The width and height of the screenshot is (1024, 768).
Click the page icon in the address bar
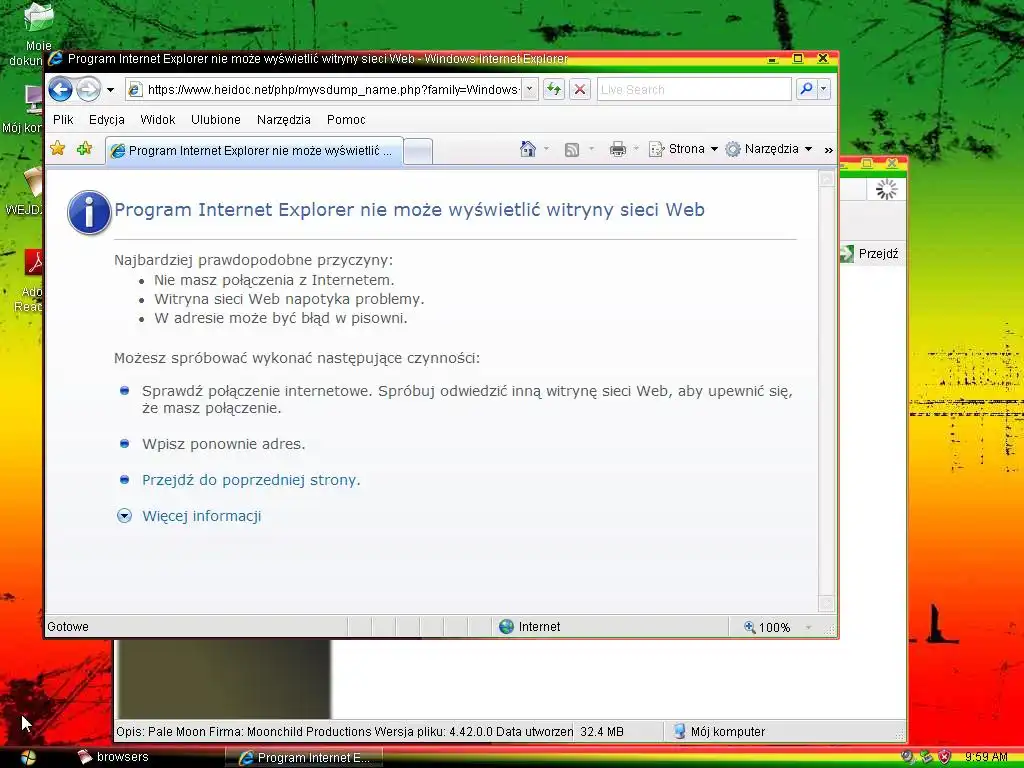135,89
